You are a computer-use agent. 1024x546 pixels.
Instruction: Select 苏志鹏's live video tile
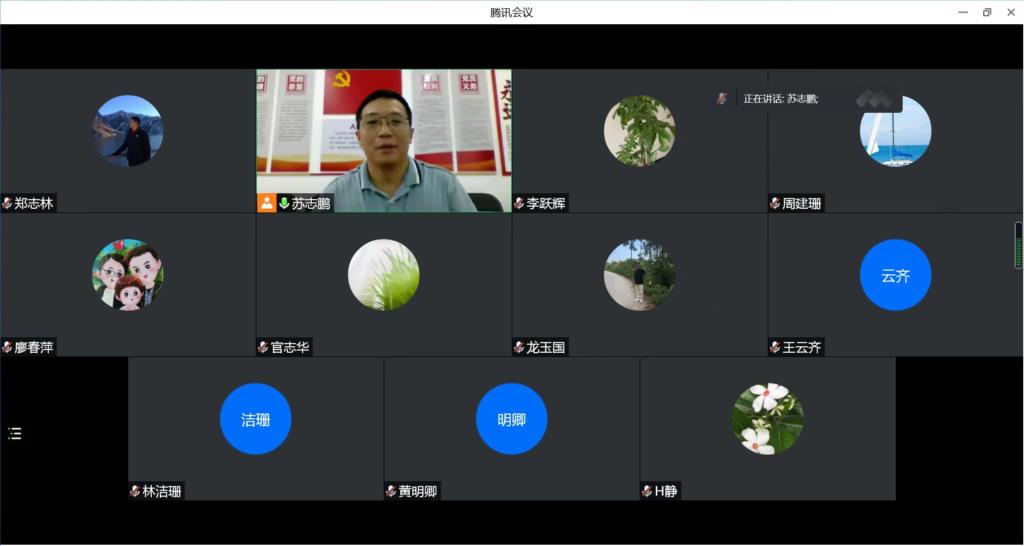point(384,135)
